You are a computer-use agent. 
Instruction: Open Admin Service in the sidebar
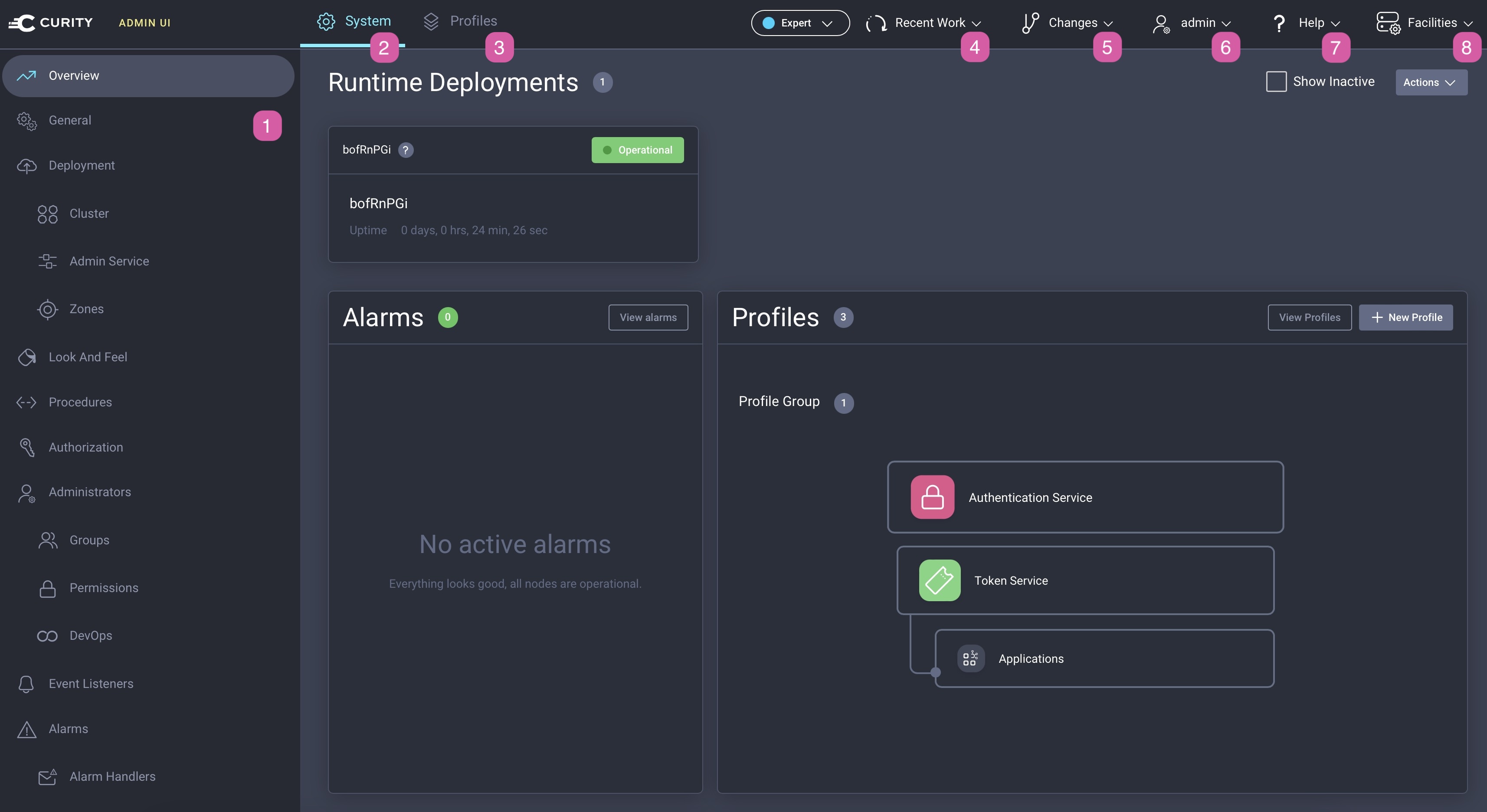tap(148, 262)
